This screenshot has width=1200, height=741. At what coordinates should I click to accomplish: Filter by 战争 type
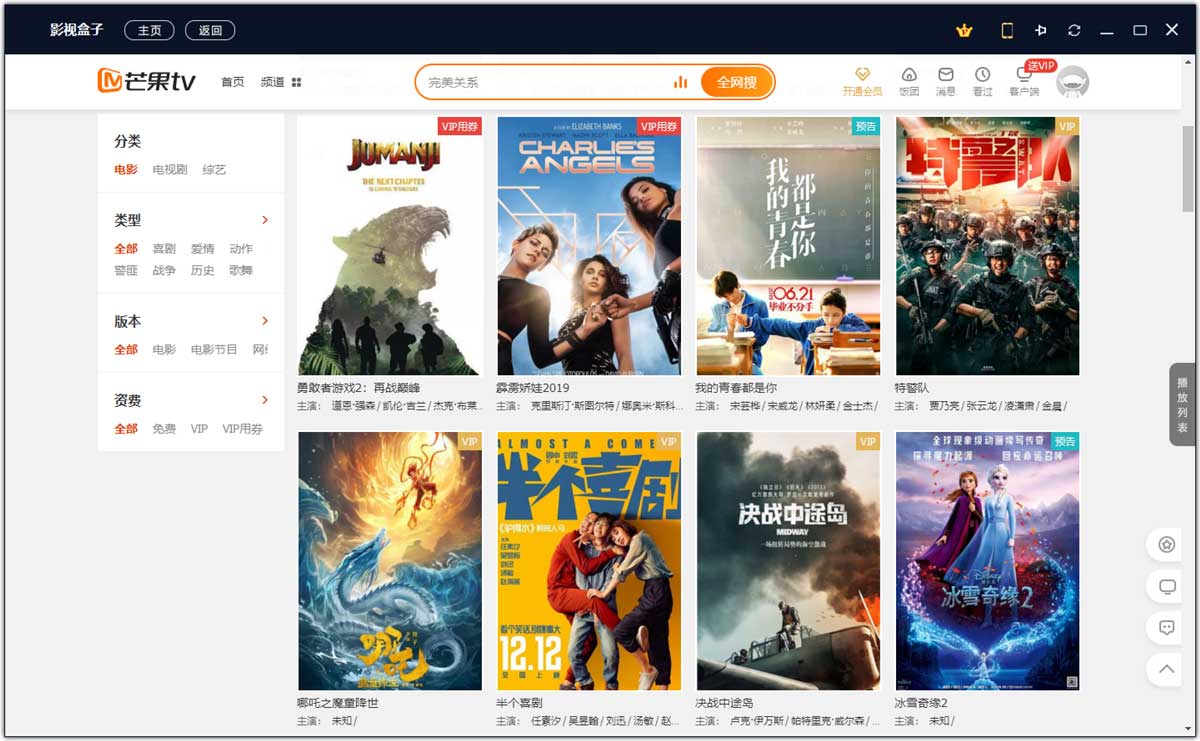coord(164,270)
